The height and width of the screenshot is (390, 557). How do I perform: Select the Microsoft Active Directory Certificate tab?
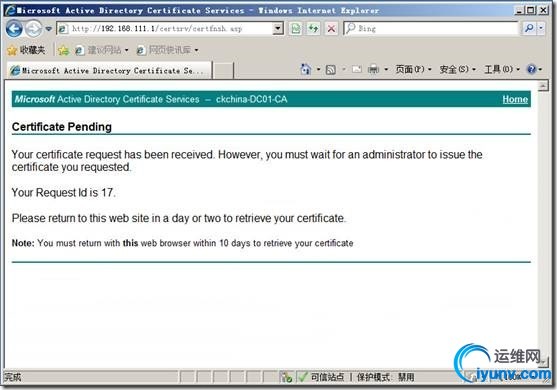[x=109, y=70]
